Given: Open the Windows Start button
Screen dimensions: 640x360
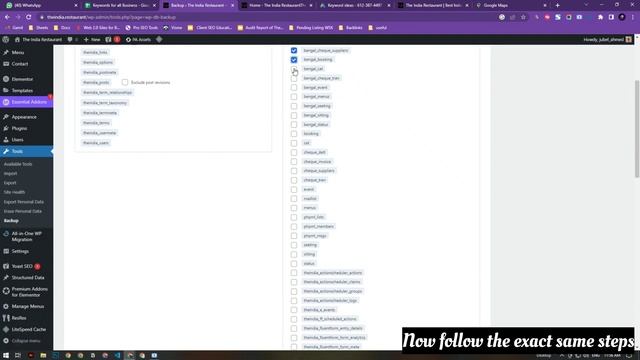Looking at the screenshot, I should [x=6, y=356].
